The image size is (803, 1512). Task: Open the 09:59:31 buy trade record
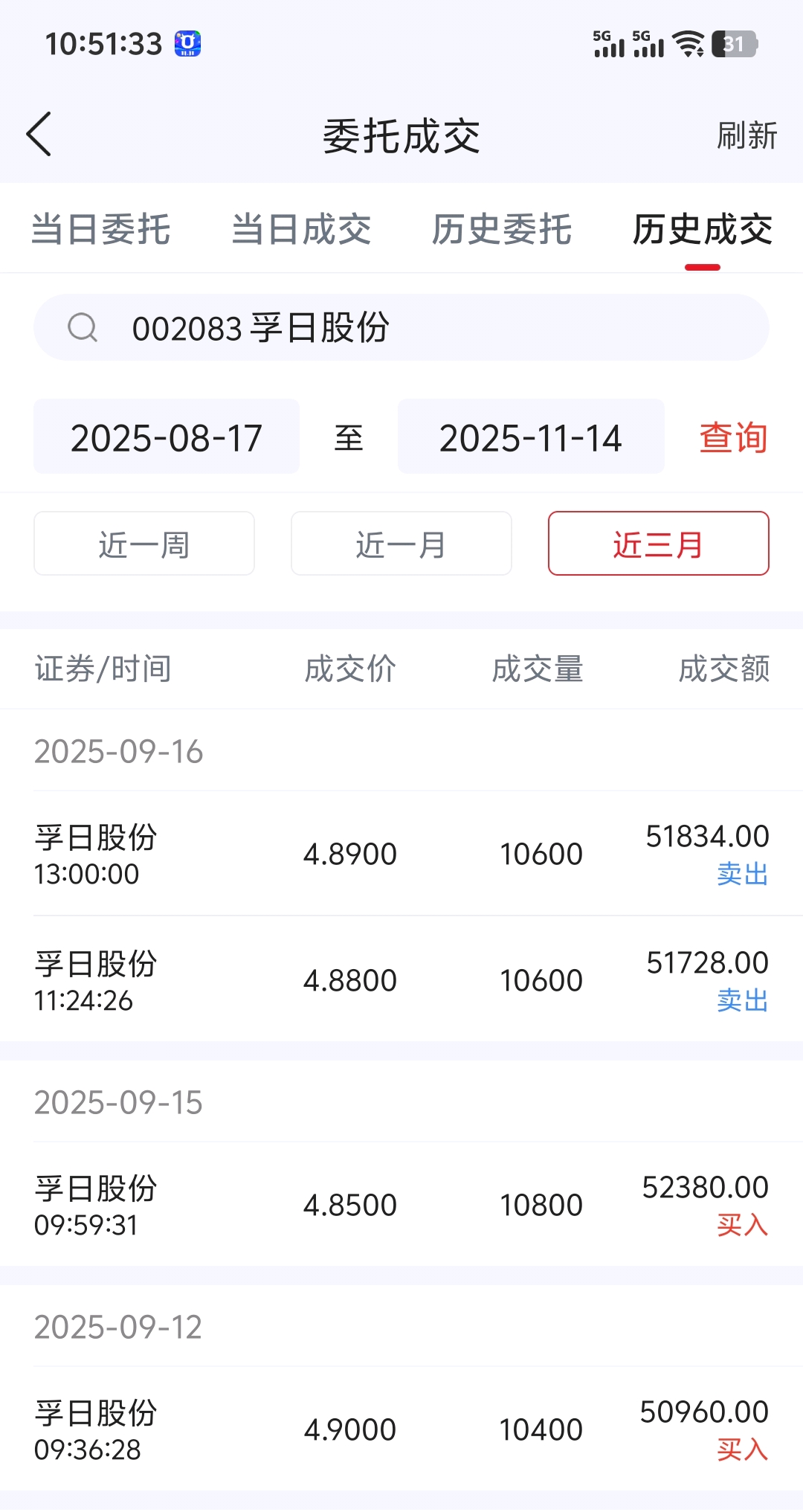click(401, 1205)
